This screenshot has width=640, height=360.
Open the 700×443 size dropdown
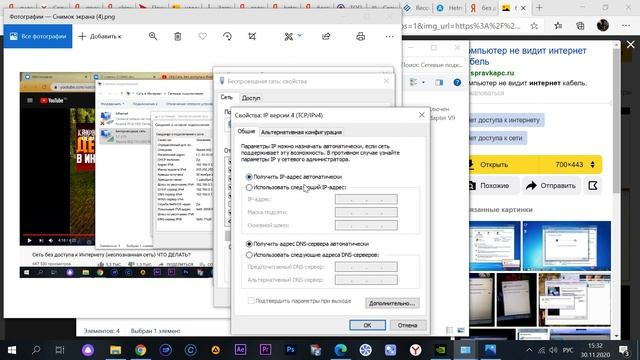point(574,165)
